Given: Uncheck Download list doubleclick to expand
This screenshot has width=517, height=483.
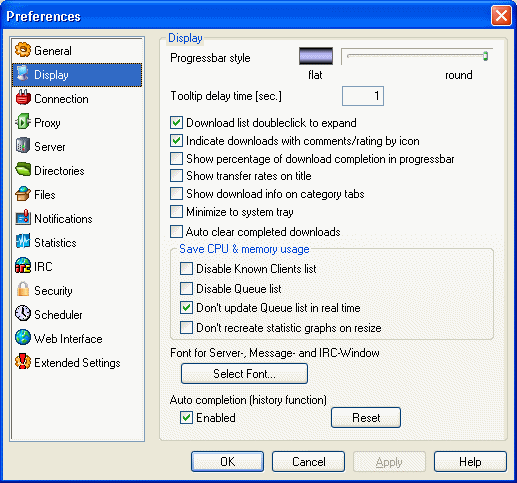Looking at the screenshot, I should pos(176,123).
